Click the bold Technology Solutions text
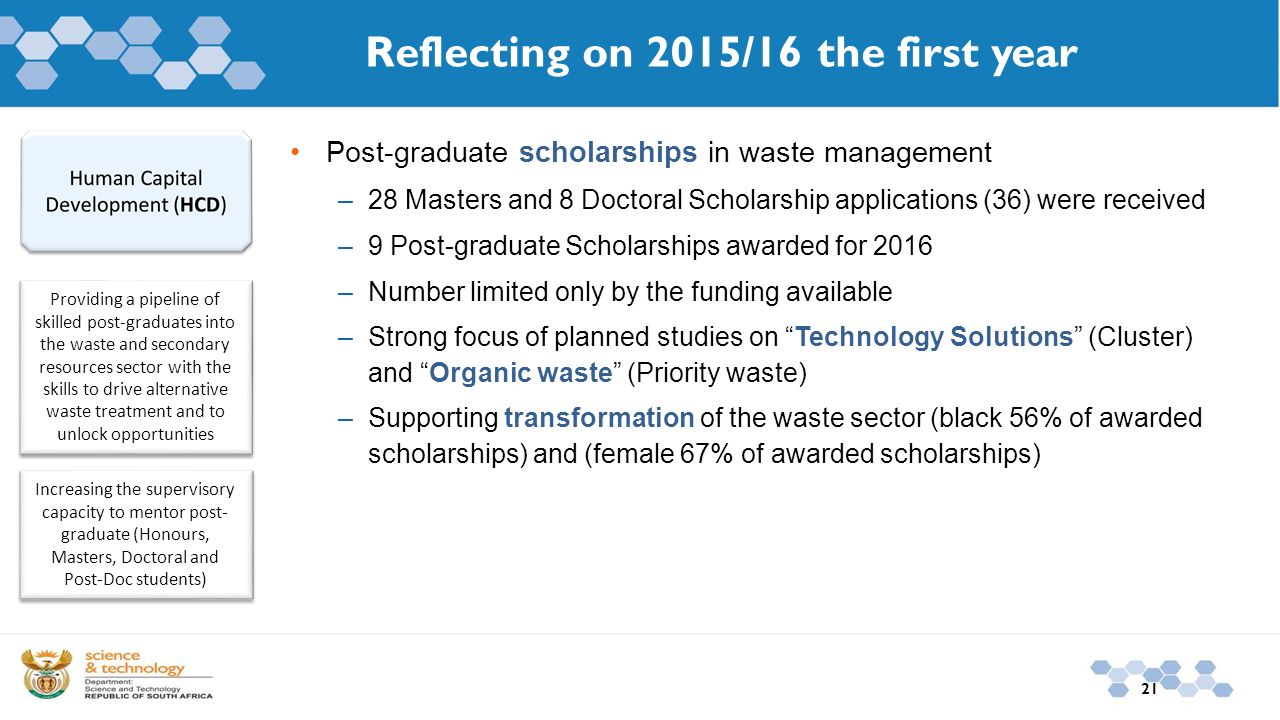The height and width of the screenshot is (720, 1280). coord(934,337)
